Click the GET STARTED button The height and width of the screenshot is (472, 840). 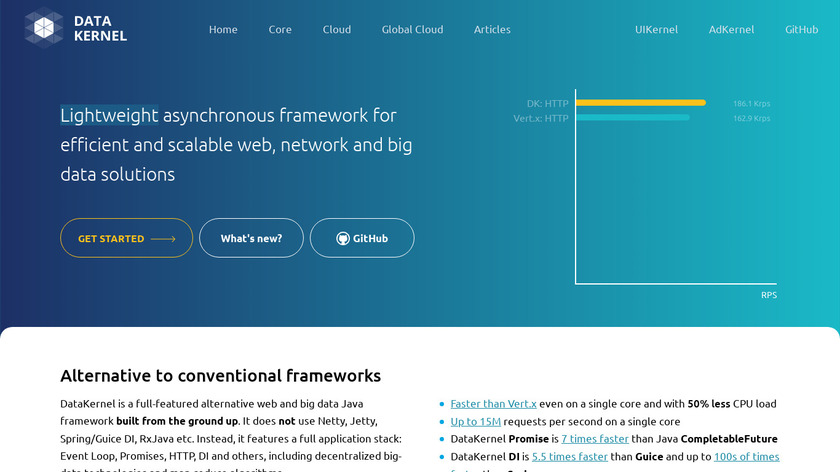click(x=126, y=238)
